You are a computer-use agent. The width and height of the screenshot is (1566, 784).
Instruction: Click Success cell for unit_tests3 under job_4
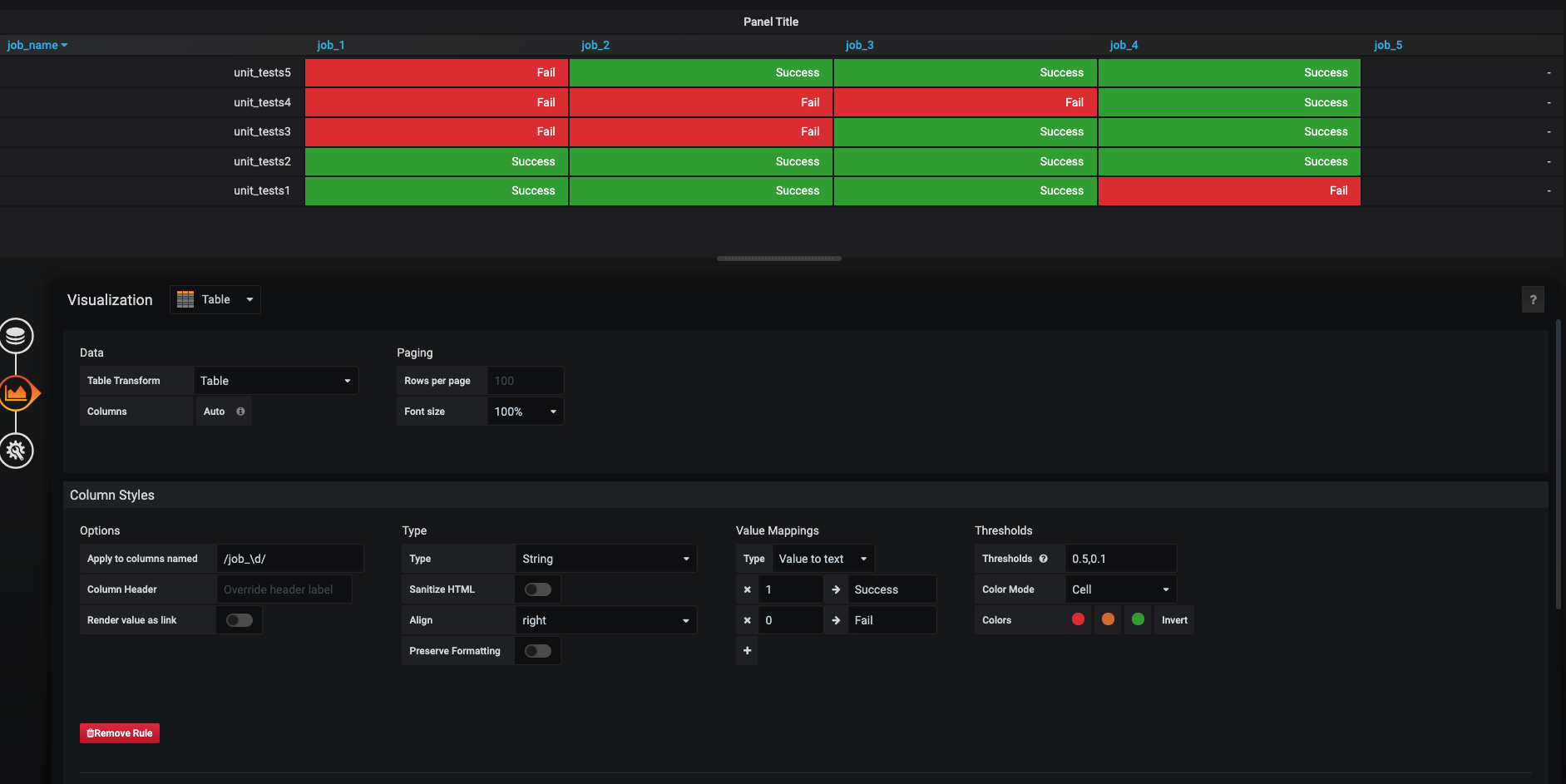[1229, 131]
